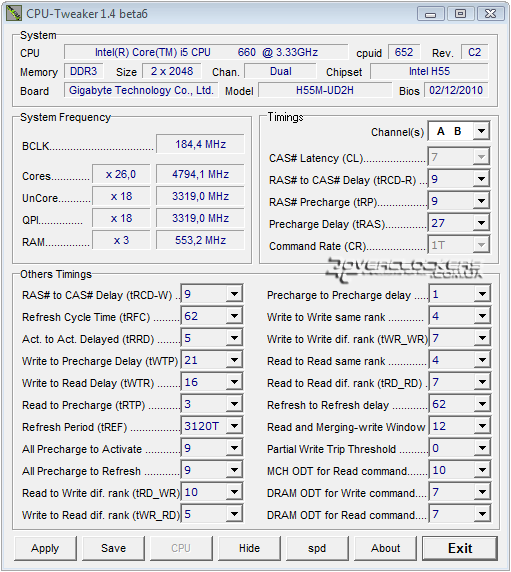Select the RAM multiplier x 3 field
The width and height of the screenshot is (511, 572).
tap(121, 240)
